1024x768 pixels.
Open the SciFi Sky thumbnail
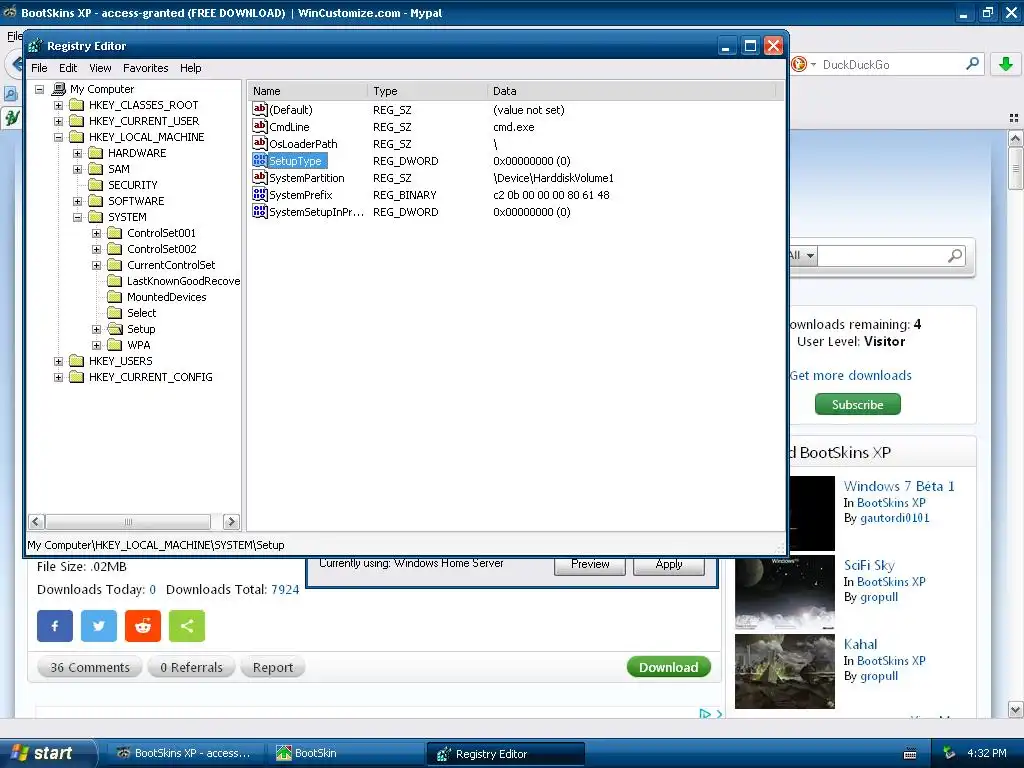(x=784, y=592)
